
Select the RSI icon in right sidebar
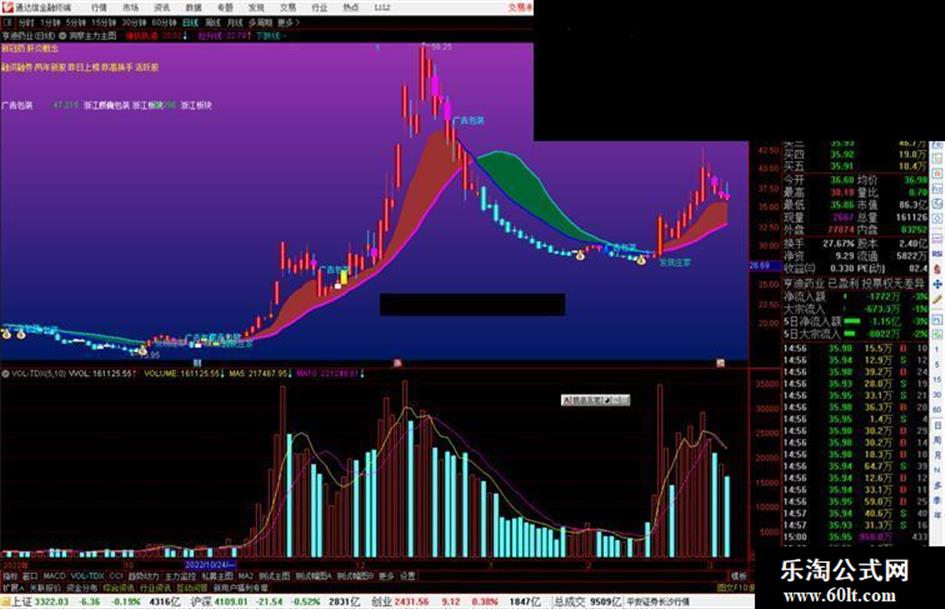pos(937,255)
